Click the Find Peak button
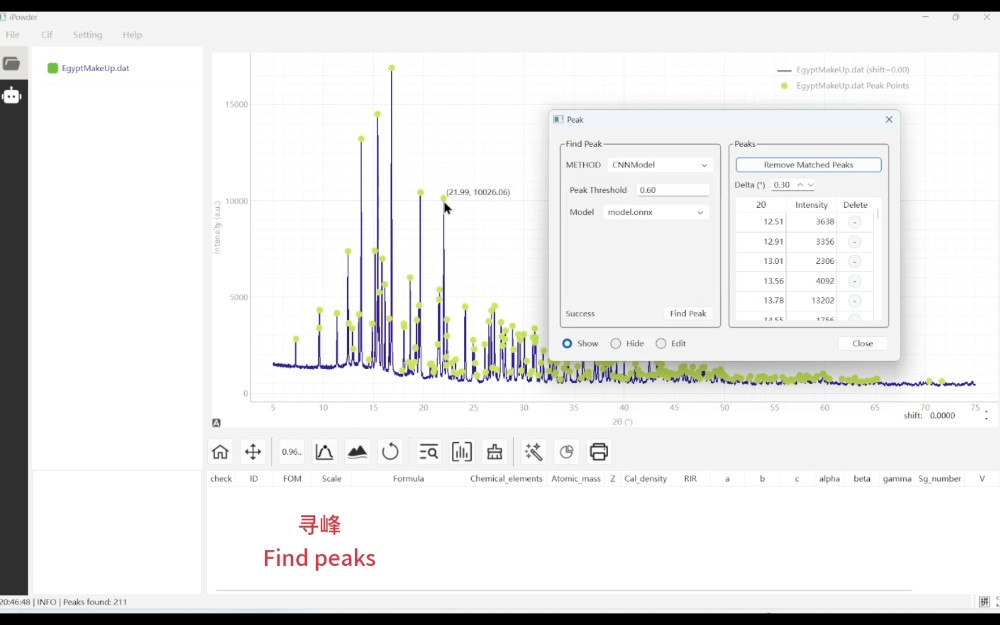The width and height of the screenshot is (1000, 625). pos(688,313)
